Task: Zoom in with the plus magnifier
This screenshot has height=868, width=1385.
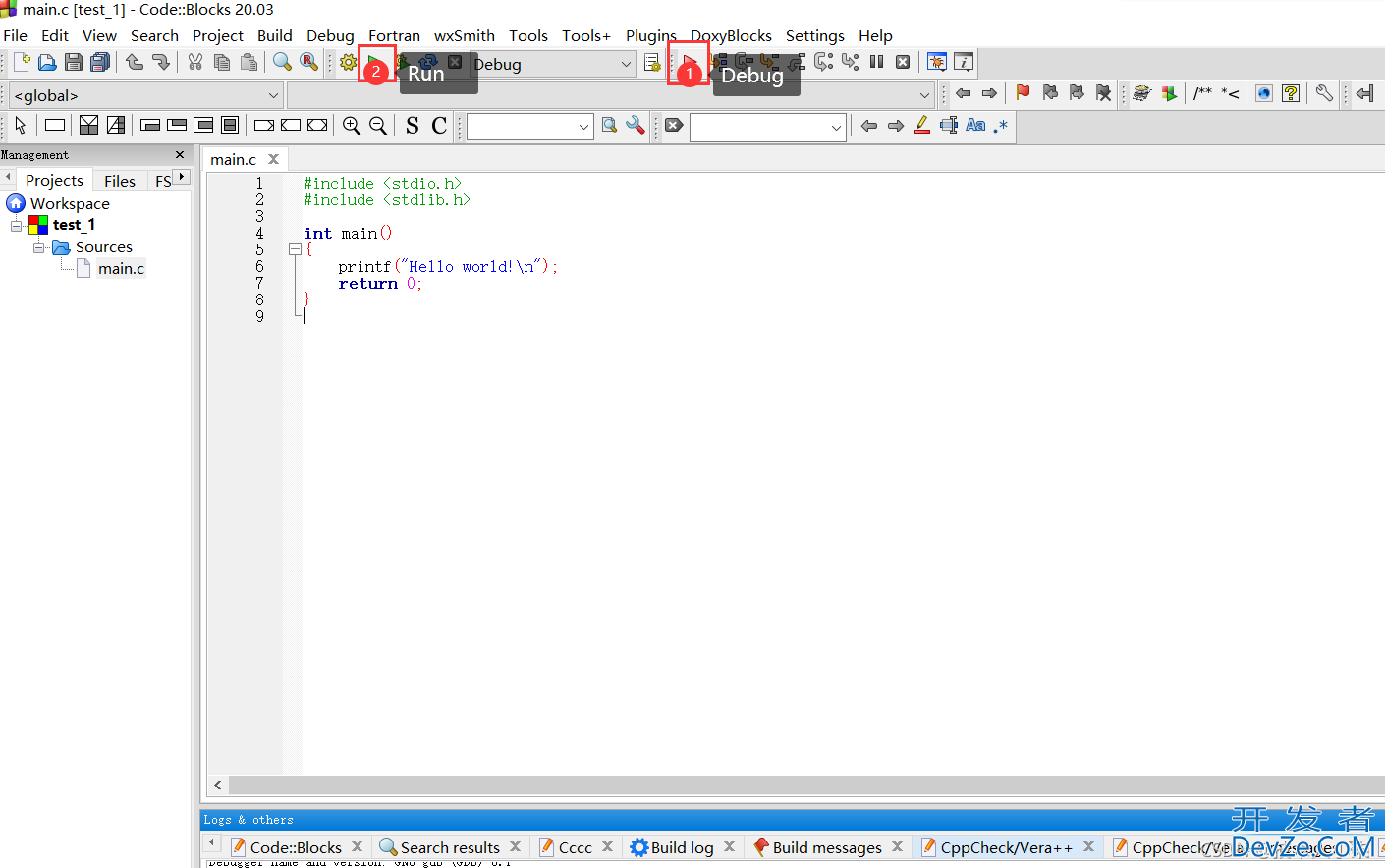Action: (x=351, y=125)
